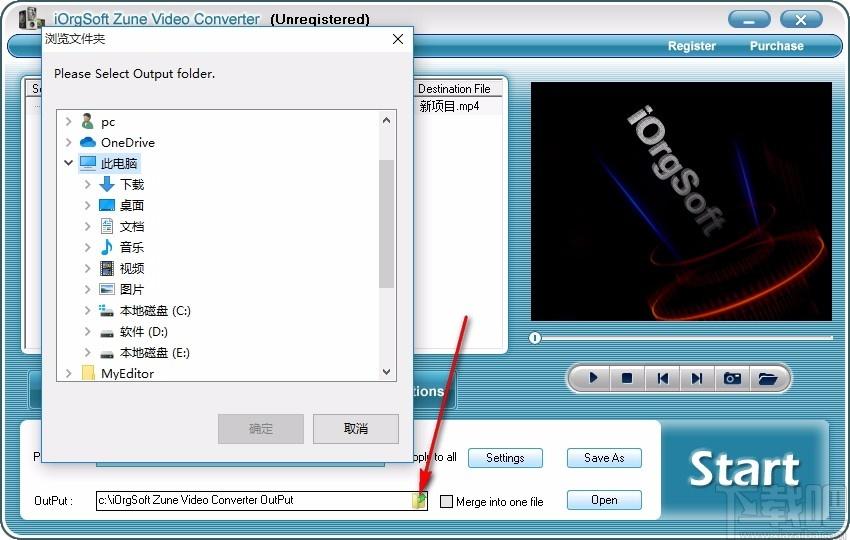Open snapshot folder icon in player controls
The height and width of the screenshot is (540, 850).
(768, 377)
